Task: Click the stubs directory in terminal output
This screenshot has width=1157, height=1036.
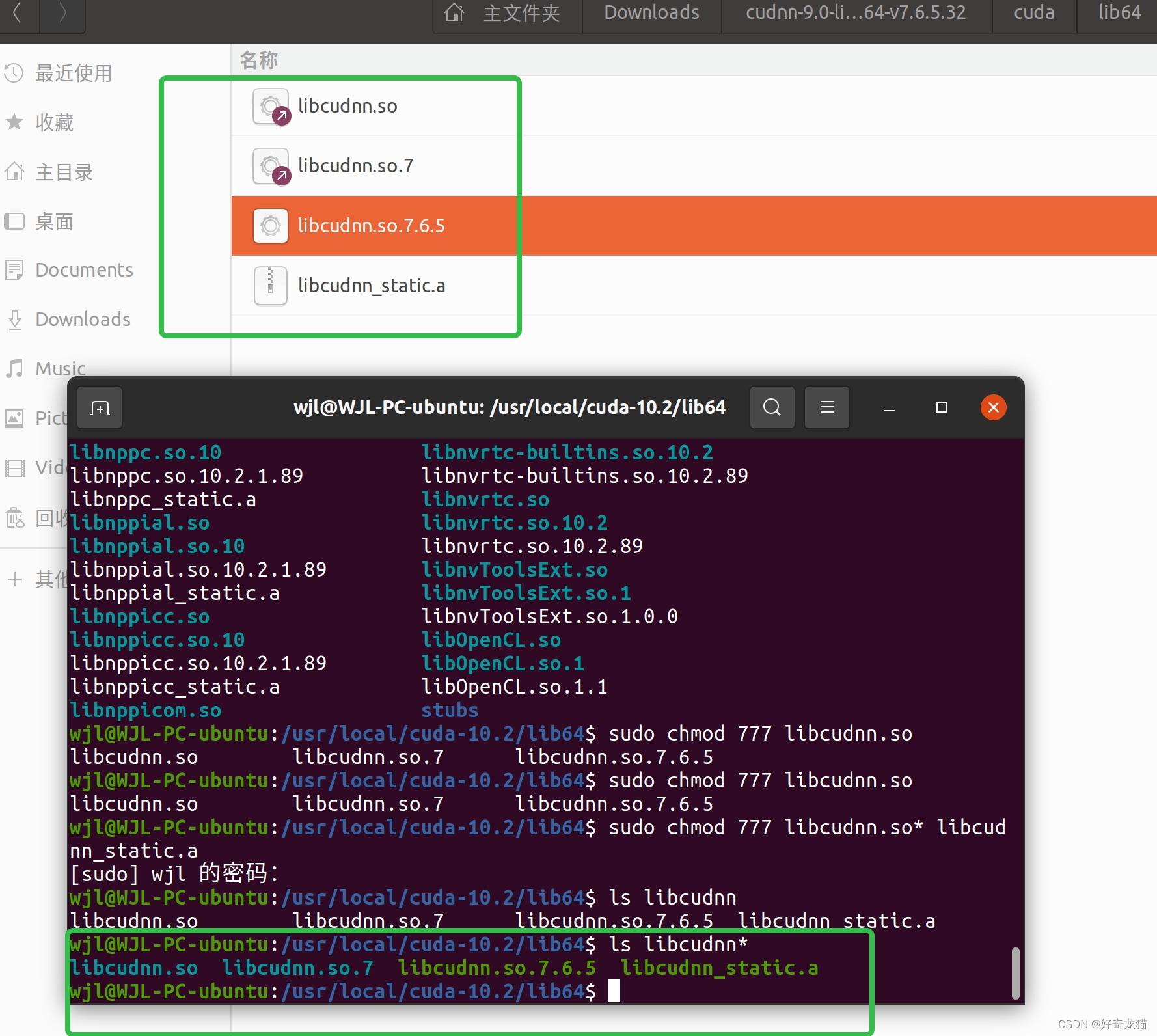Action: coord(450,710)
